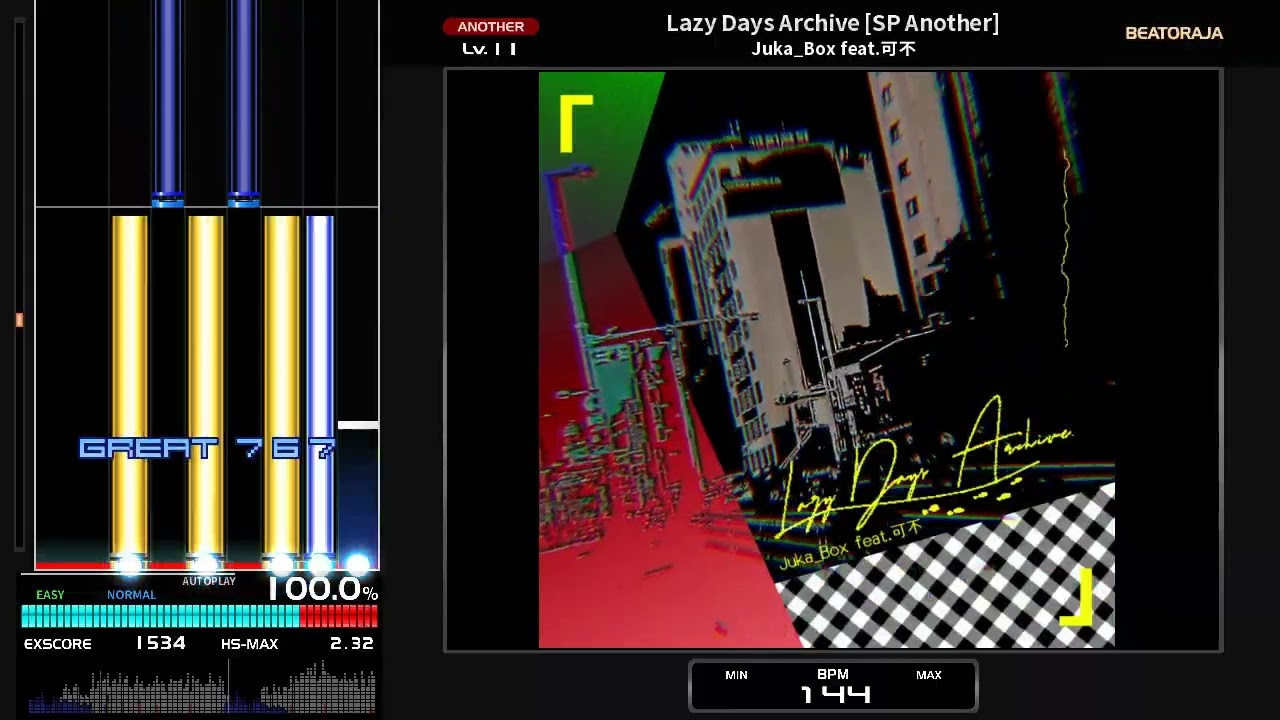Click the AUTOPLAY label

pyautogui.click(x=209, y=581)
